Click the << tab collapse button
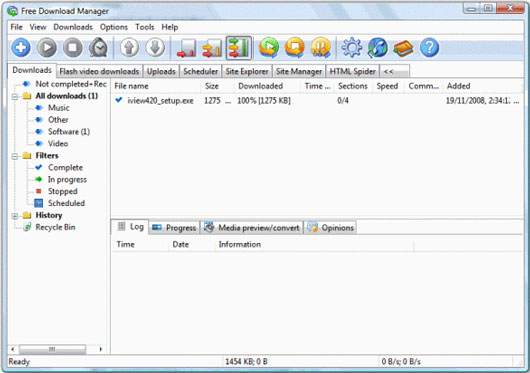This screenshot has height=373, width=530. click(394, 71)
